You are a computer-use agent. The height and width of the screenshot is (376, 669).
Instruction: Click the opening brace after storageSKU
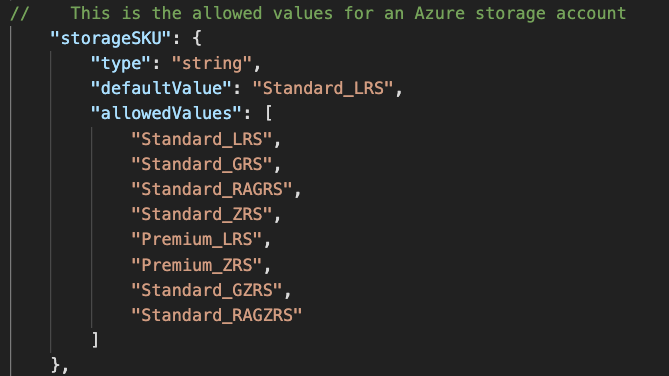tap(197, 38)
